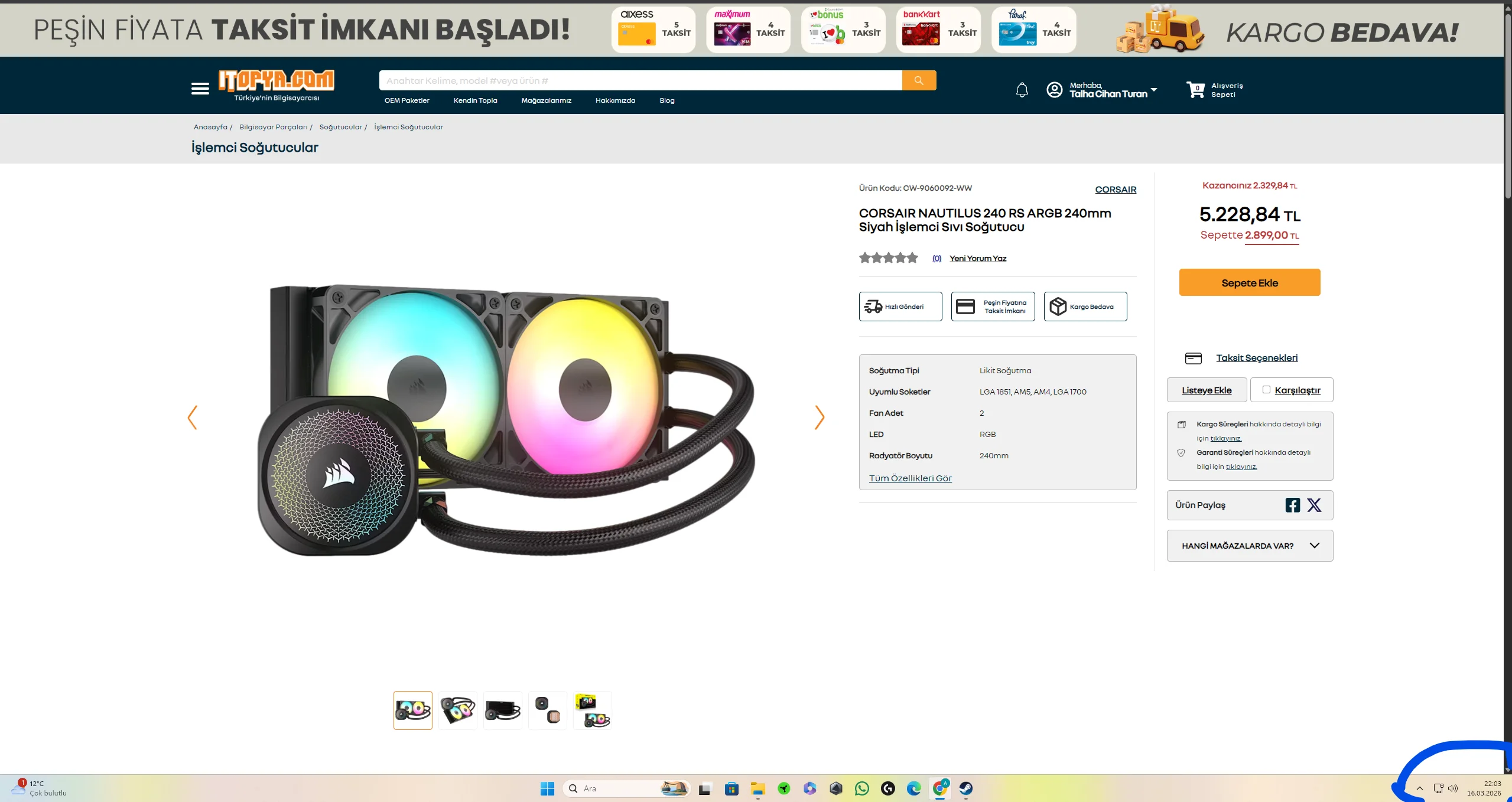Open WhatsApp from the taskbar
Viewport: 1512px width, 802px height.
click(x=861, y=788)
